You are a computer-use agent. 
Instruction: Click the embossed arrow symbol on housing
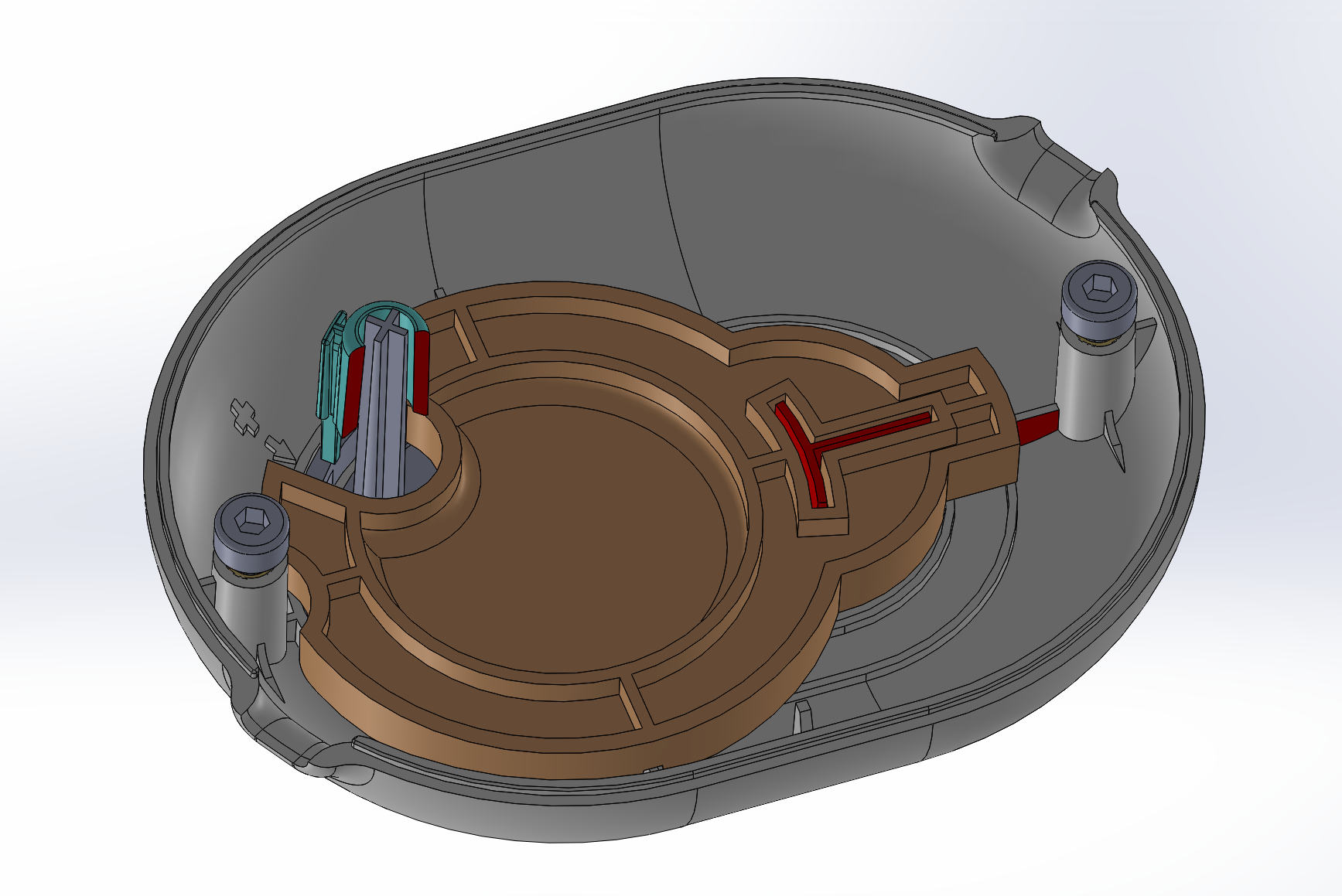pos(279,448)
